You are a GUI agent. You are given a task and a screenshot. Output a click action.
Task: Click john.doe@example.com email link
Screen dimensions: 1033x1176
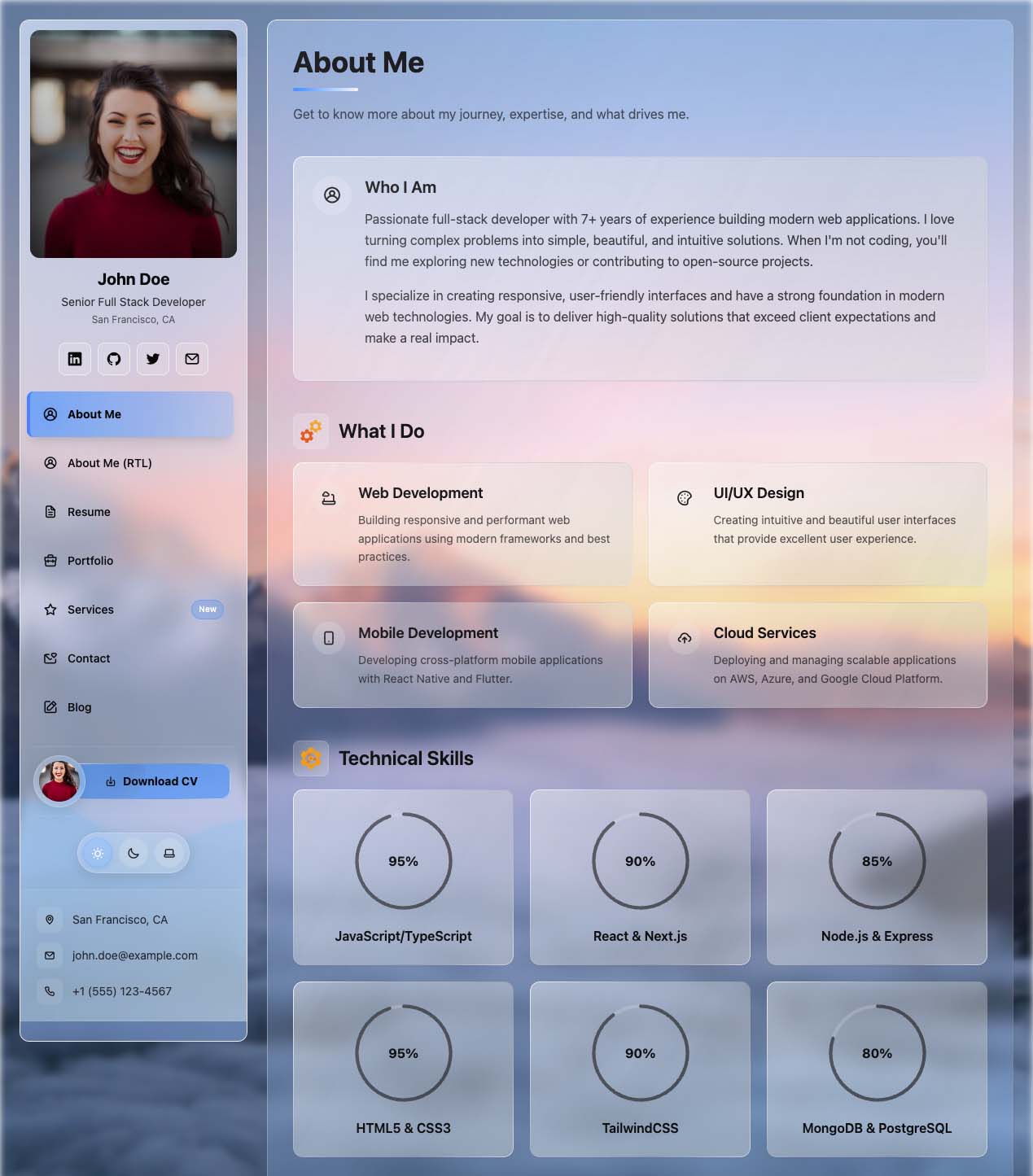(135, 955)
